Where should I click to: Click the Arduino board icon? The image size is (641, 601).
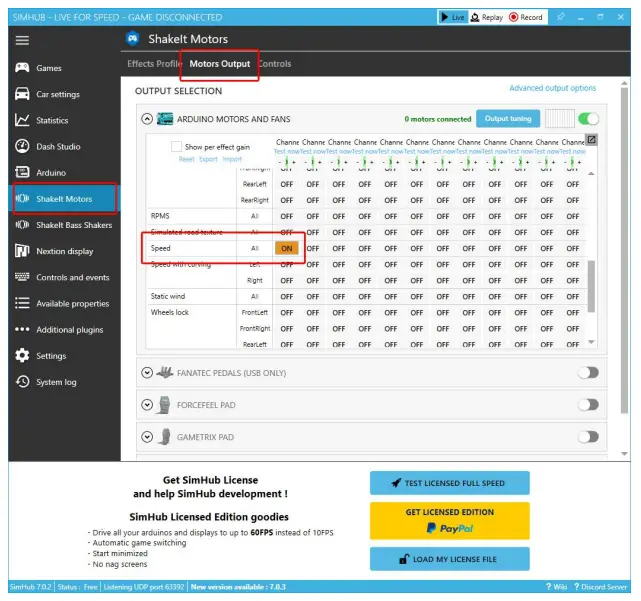point(165,119)
